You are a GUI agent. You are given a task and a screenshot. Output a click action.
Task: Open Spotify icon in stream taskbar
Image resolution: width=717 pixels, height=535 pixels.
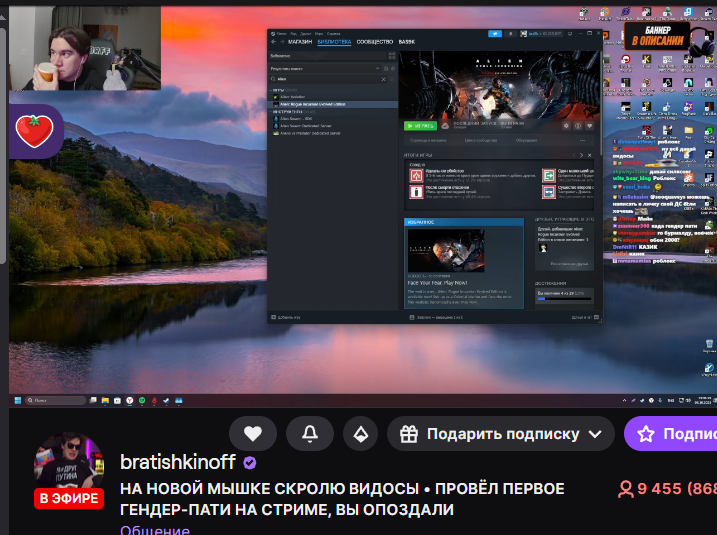tap(142, 401)
